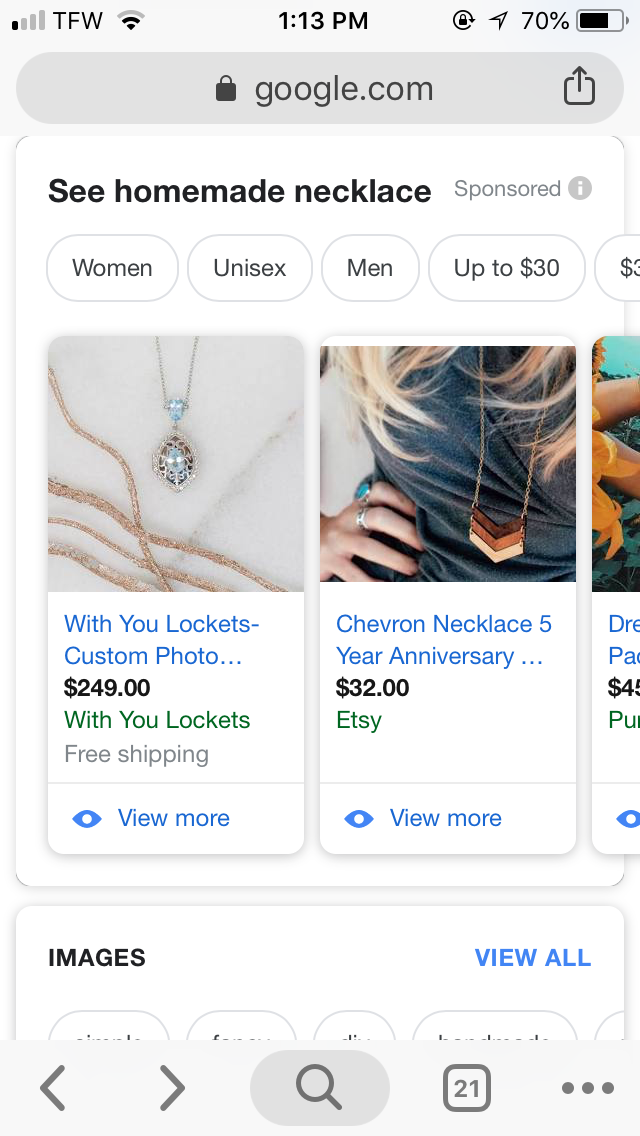Select the Men filter chip
The width and height of the screenshot is (640, 1136).
pos(370,268)
